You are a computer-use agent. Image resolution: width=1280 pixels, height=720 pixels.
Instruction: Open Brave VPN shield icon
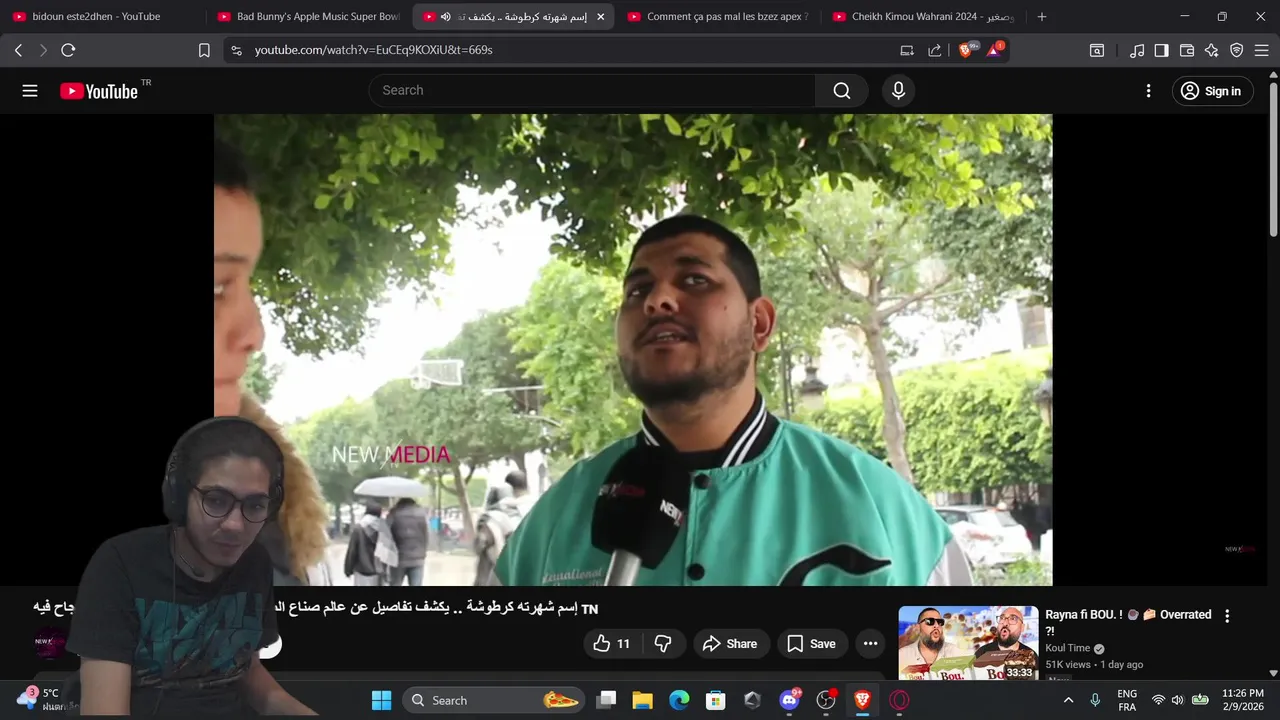[1237, 50]
